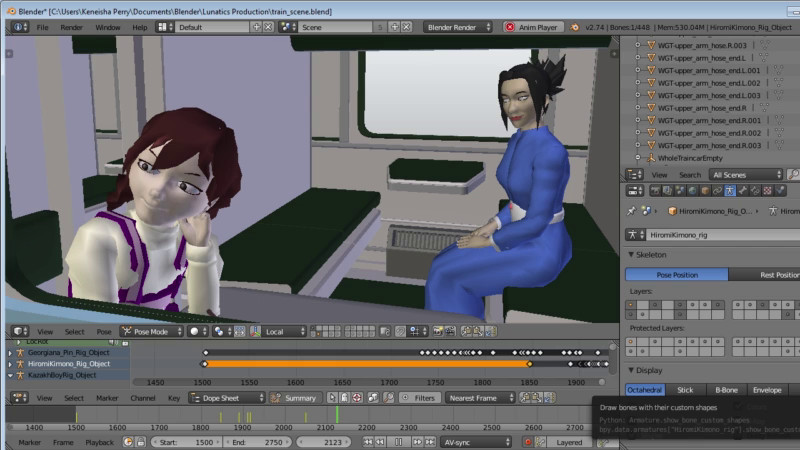Click the pin icon in properties breadcrumb
Viewport: 800px width, 450px height.
632,211
